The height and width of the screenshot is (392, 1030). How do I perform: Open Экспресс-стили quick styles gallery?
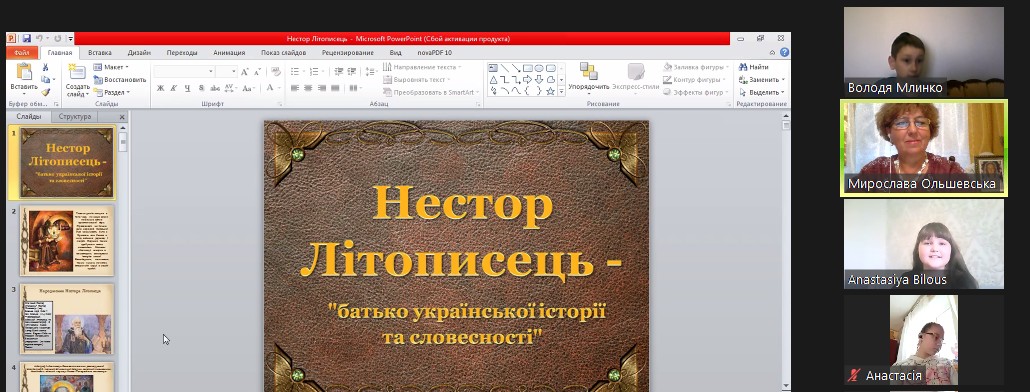coord(635,77)
